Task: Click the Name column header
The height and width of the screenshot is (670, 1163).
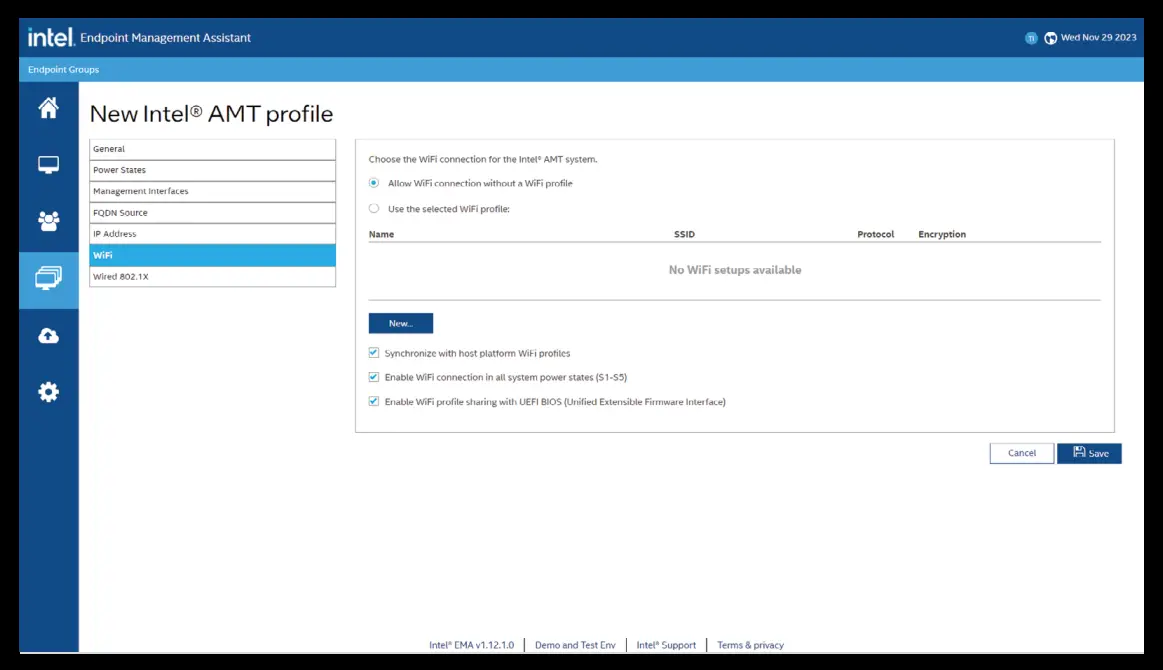Action: 381,234
